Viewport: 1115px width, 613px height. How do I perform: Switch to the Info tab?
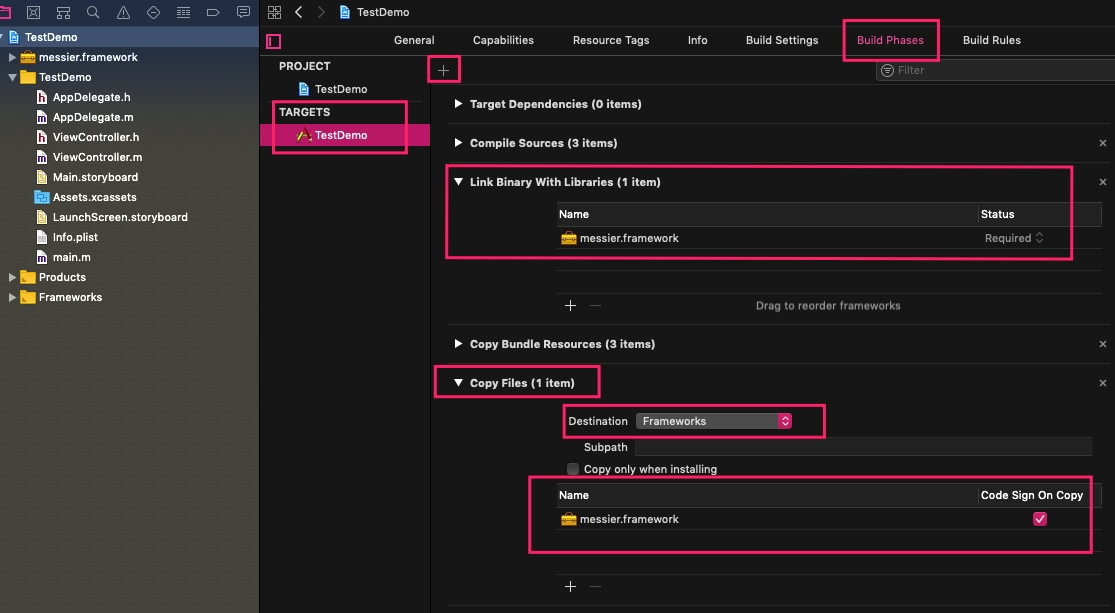pos(698,41)
